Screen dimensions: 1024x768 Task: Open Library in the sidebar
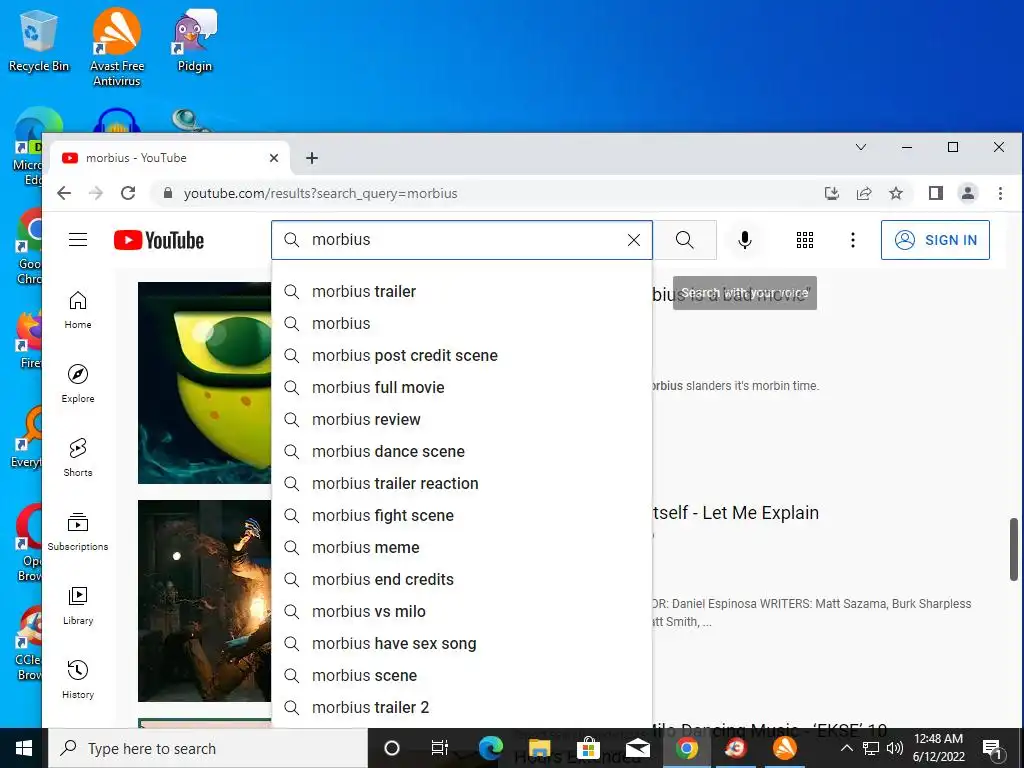tap(78, 605)
